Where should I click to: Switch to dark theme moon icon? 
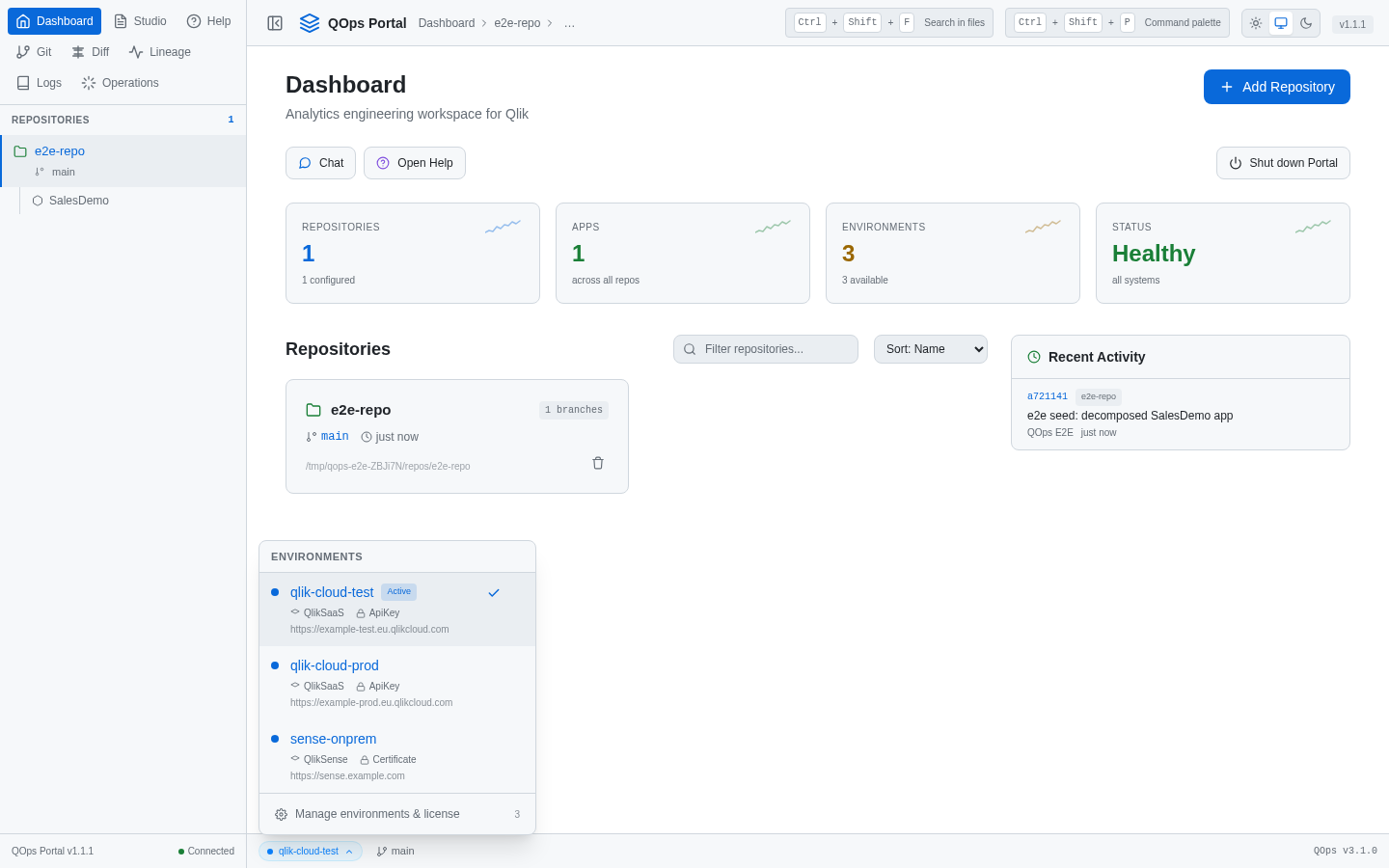pos(1306,23)
